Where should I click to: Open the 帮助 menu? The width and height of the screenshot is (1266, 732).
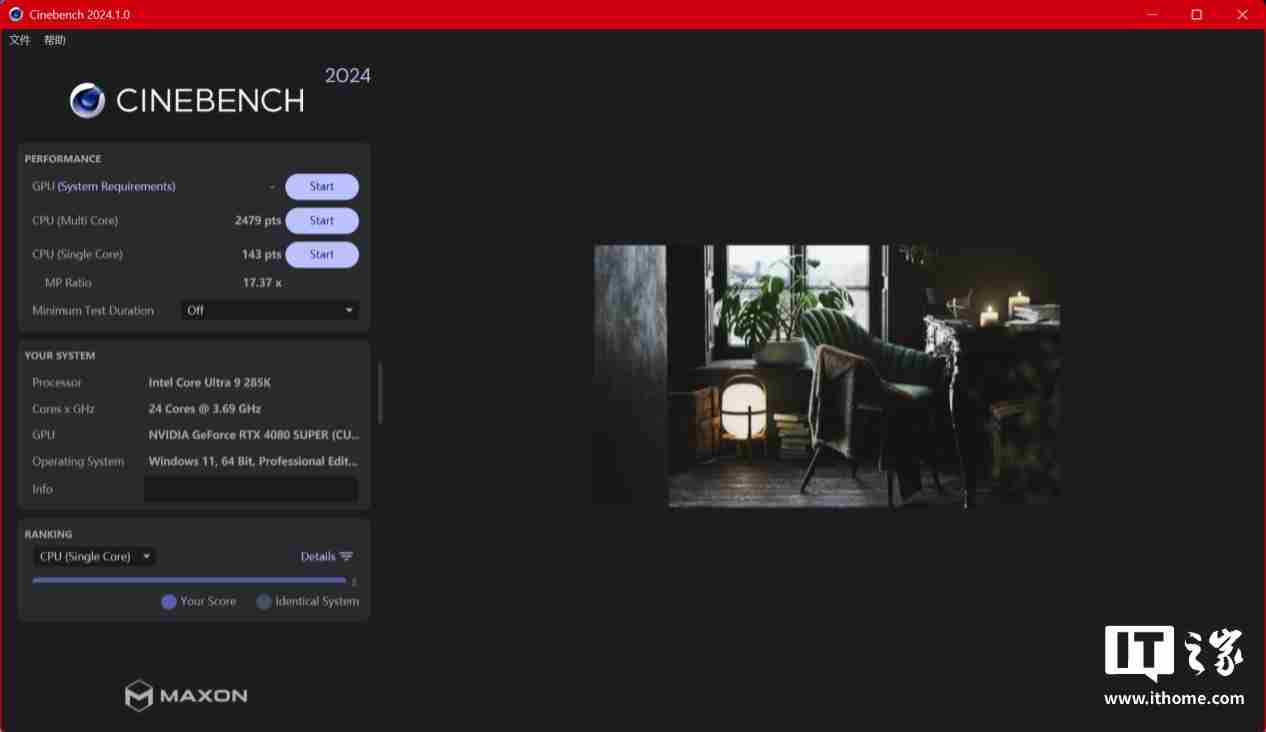tap(55, 40)
